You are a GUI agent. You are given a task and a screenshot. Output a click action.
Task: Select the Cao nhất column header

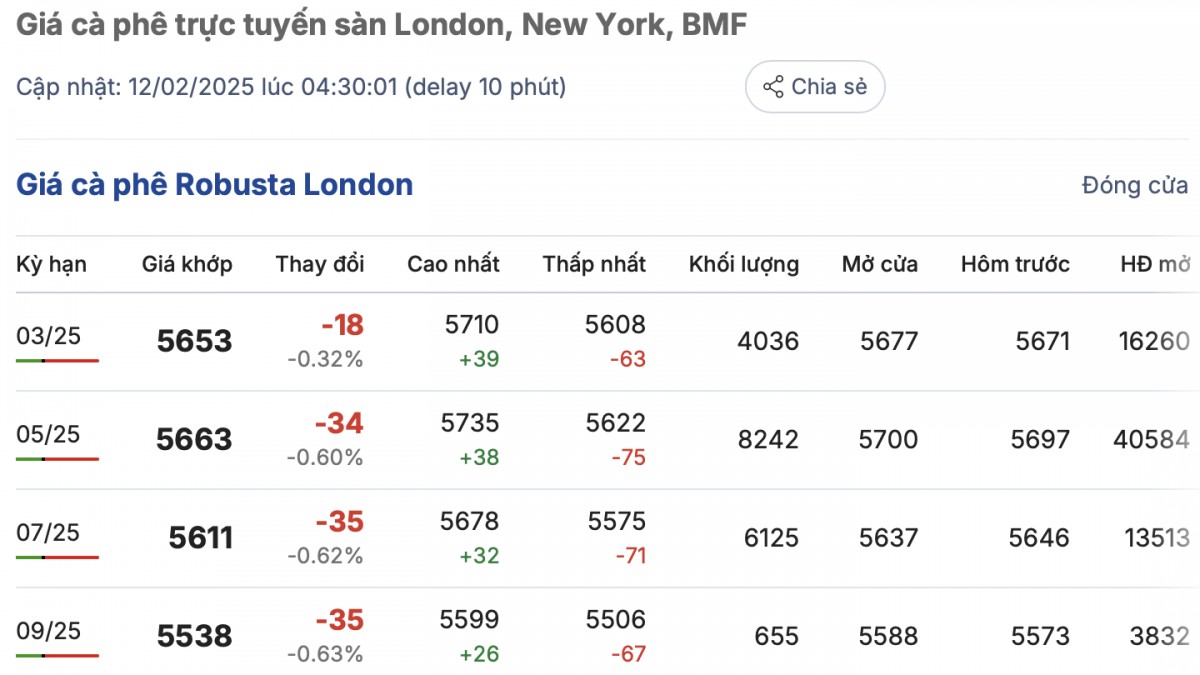pos(453,264)
